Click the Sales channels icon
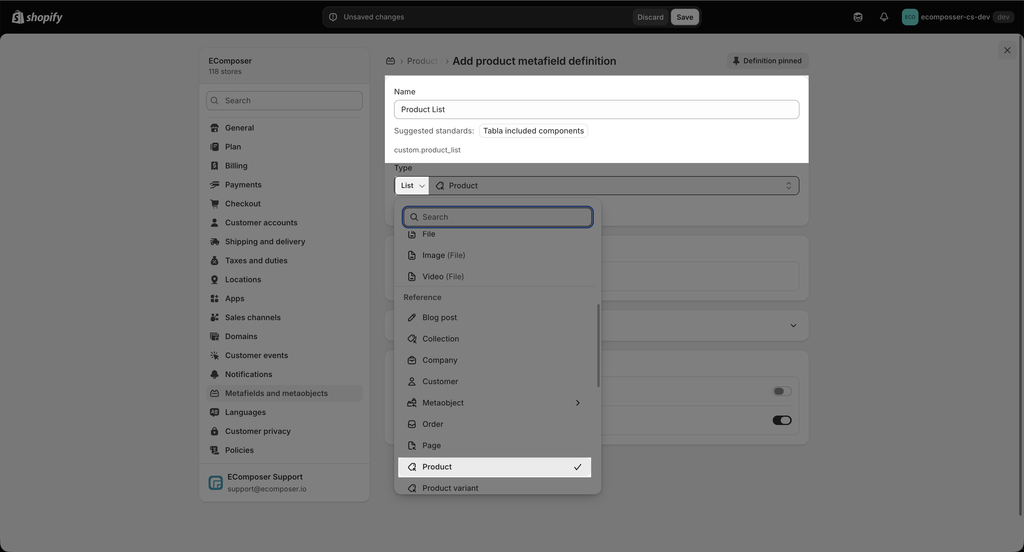The width and height of the screenshot is (1024, 552). 214,317
